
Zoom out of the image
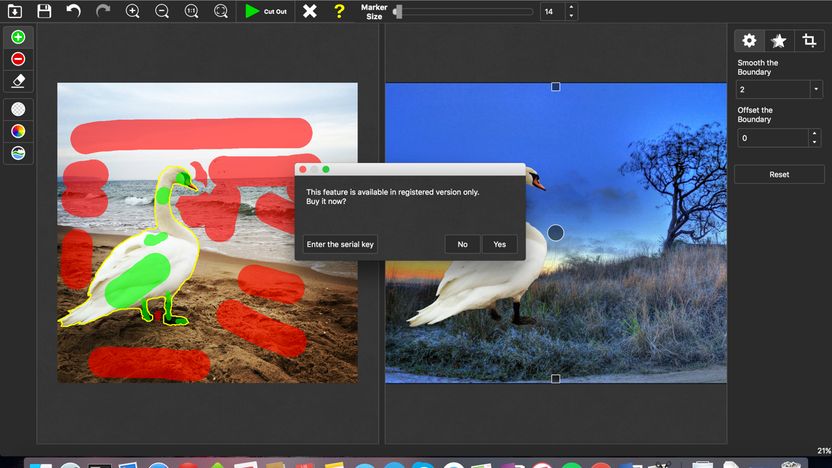click(162, 11)
